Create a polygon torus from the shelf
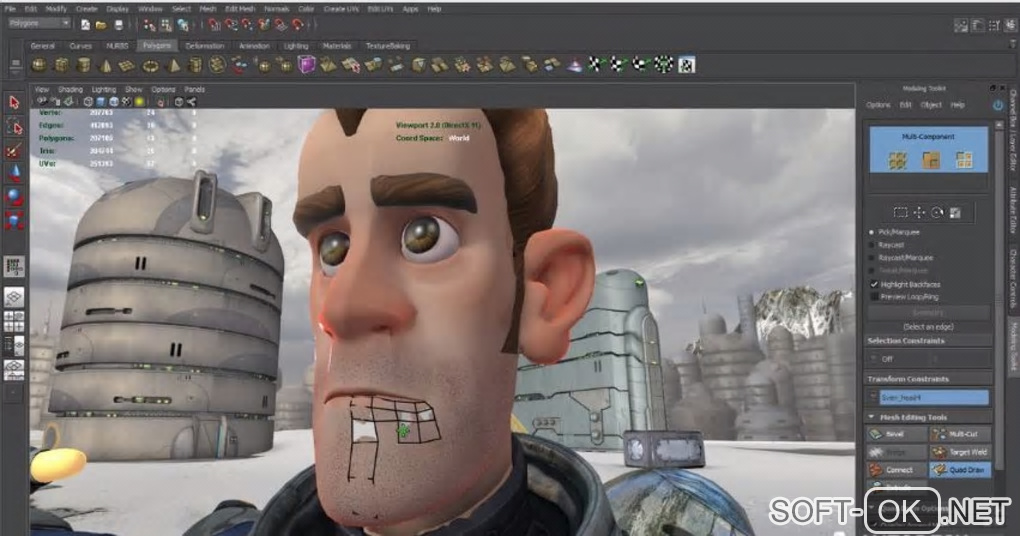 pyautogui.click(x=150, y=65)
